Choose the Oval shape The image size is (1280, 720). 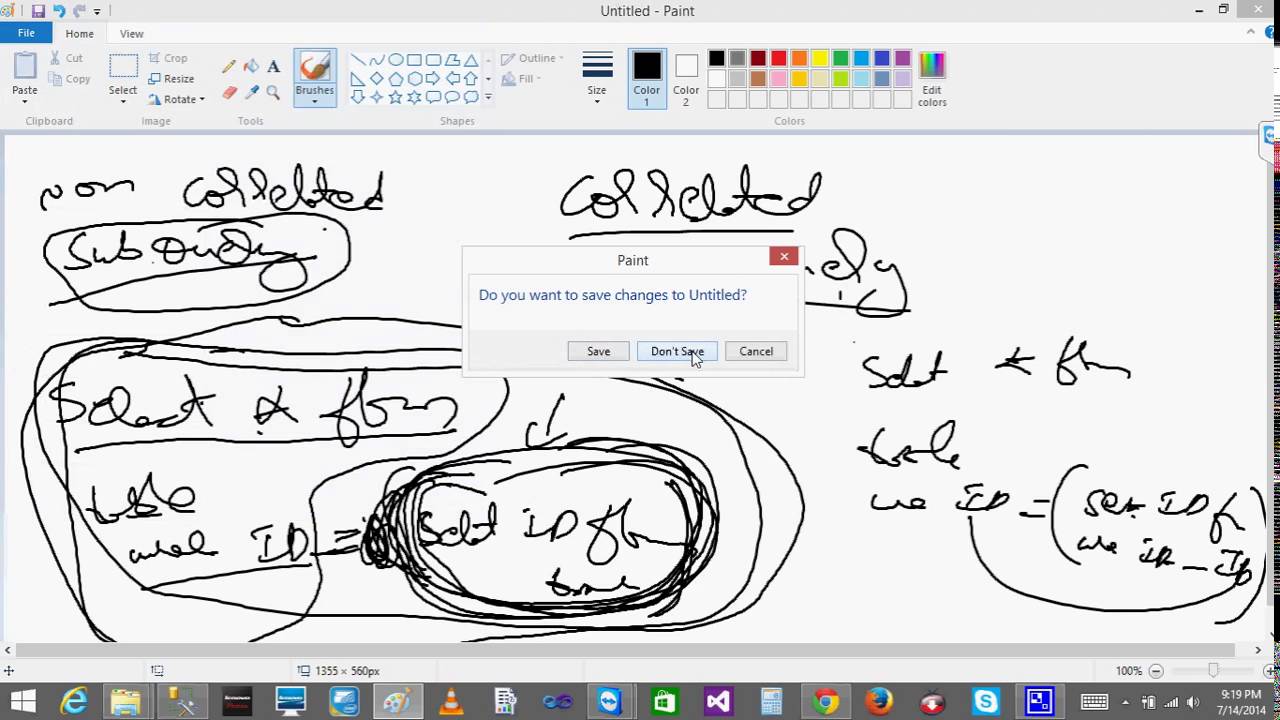(x=396, y=60)
